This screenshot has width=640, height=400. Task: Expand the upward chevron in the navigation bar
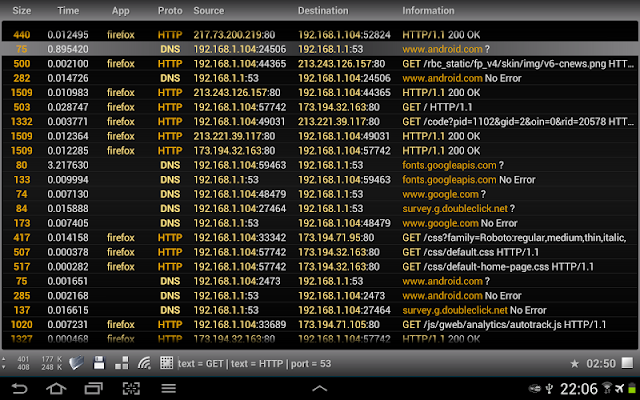320,389
